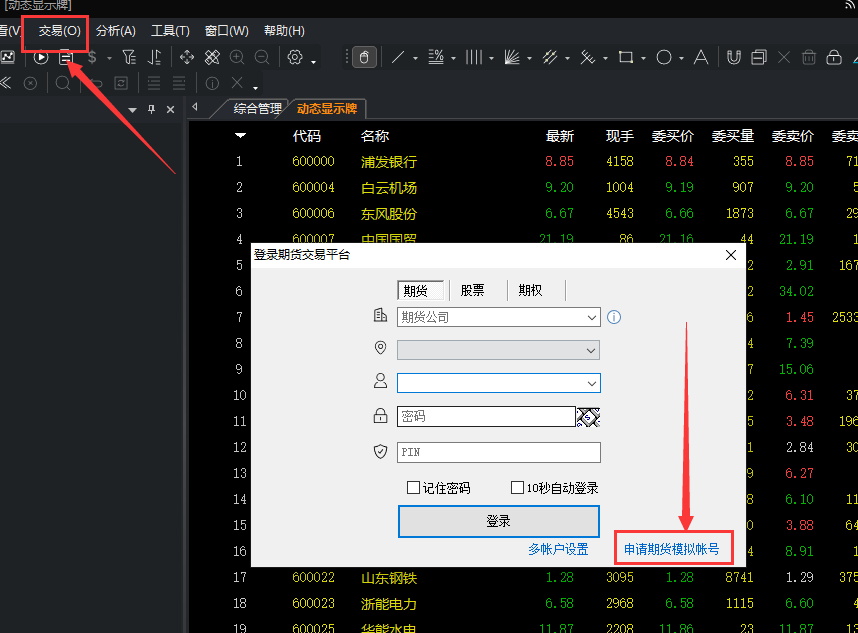Open the 帮助(H) menu
Screen dimensions: 858x633
click(x=284, y=31)
